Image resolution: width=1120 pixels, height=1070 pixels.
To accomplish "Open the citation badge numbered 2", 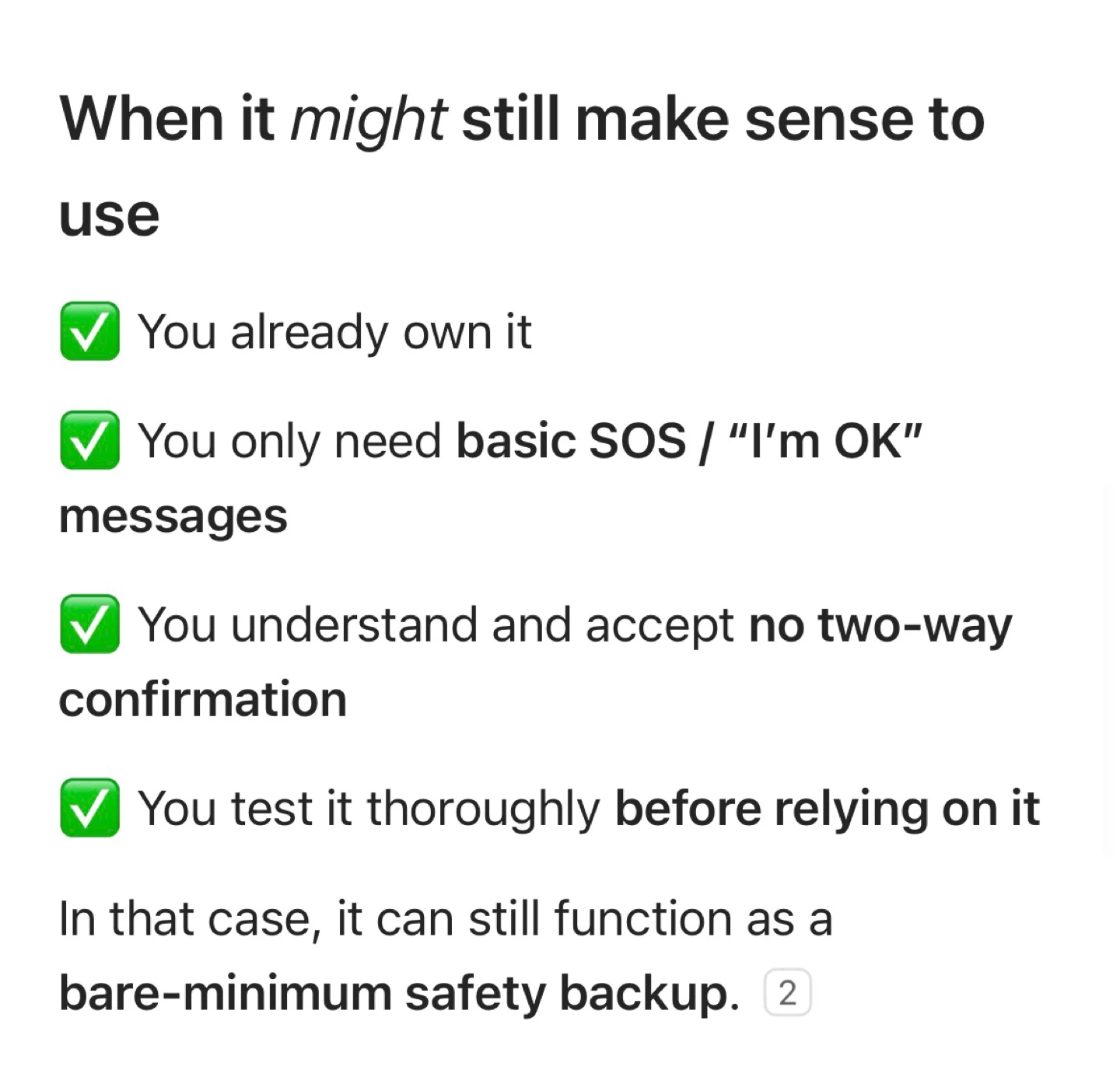I will (787, 993).
